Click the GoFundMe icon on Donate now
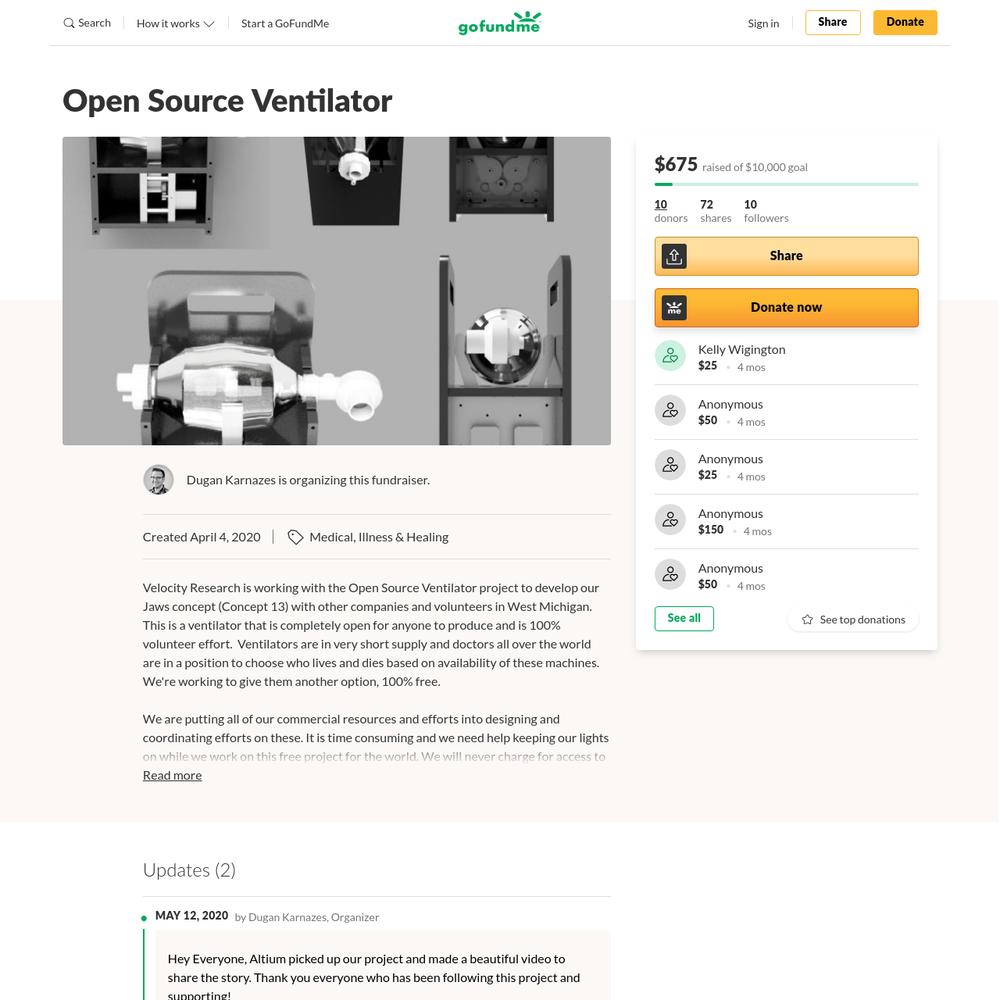Image resolution: width=1000 pixels, height=1000 pixels. 674,308
